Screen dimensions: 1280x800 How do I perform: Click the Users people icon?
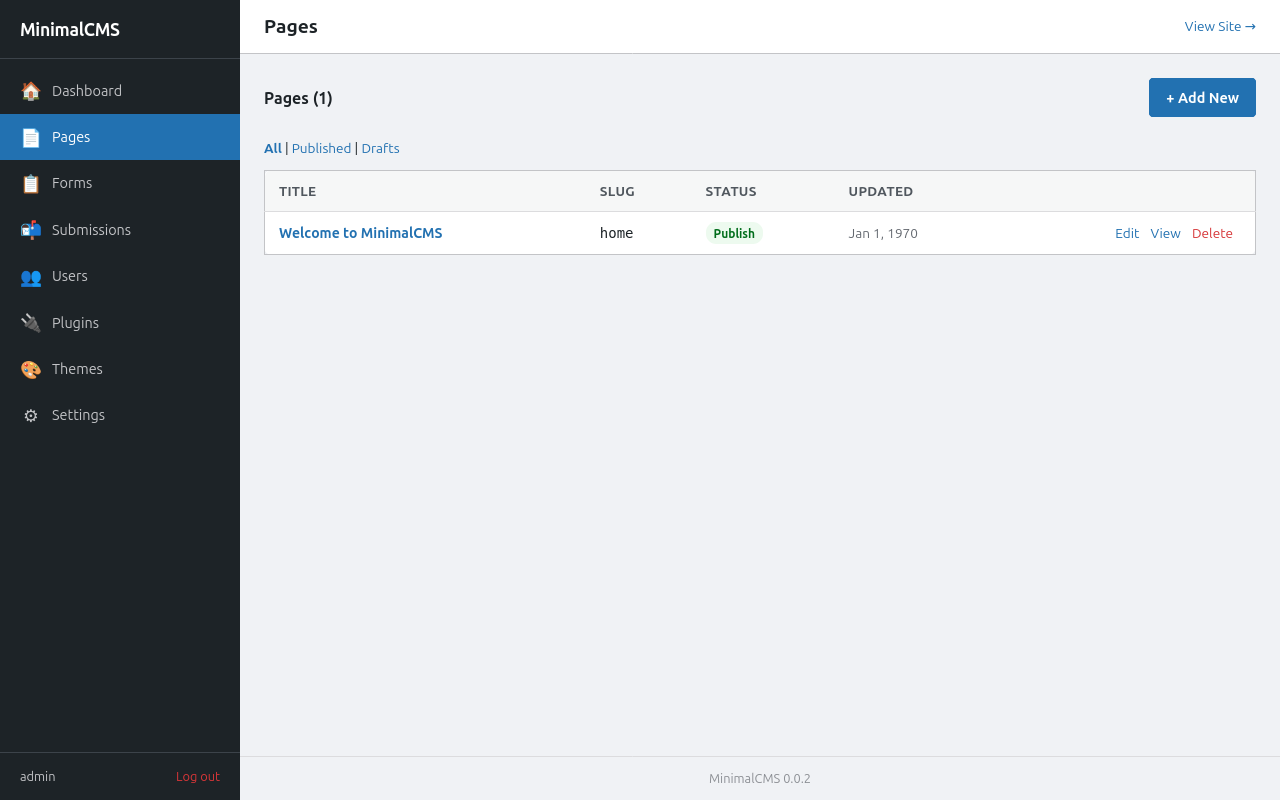click(x=31, y=277)
